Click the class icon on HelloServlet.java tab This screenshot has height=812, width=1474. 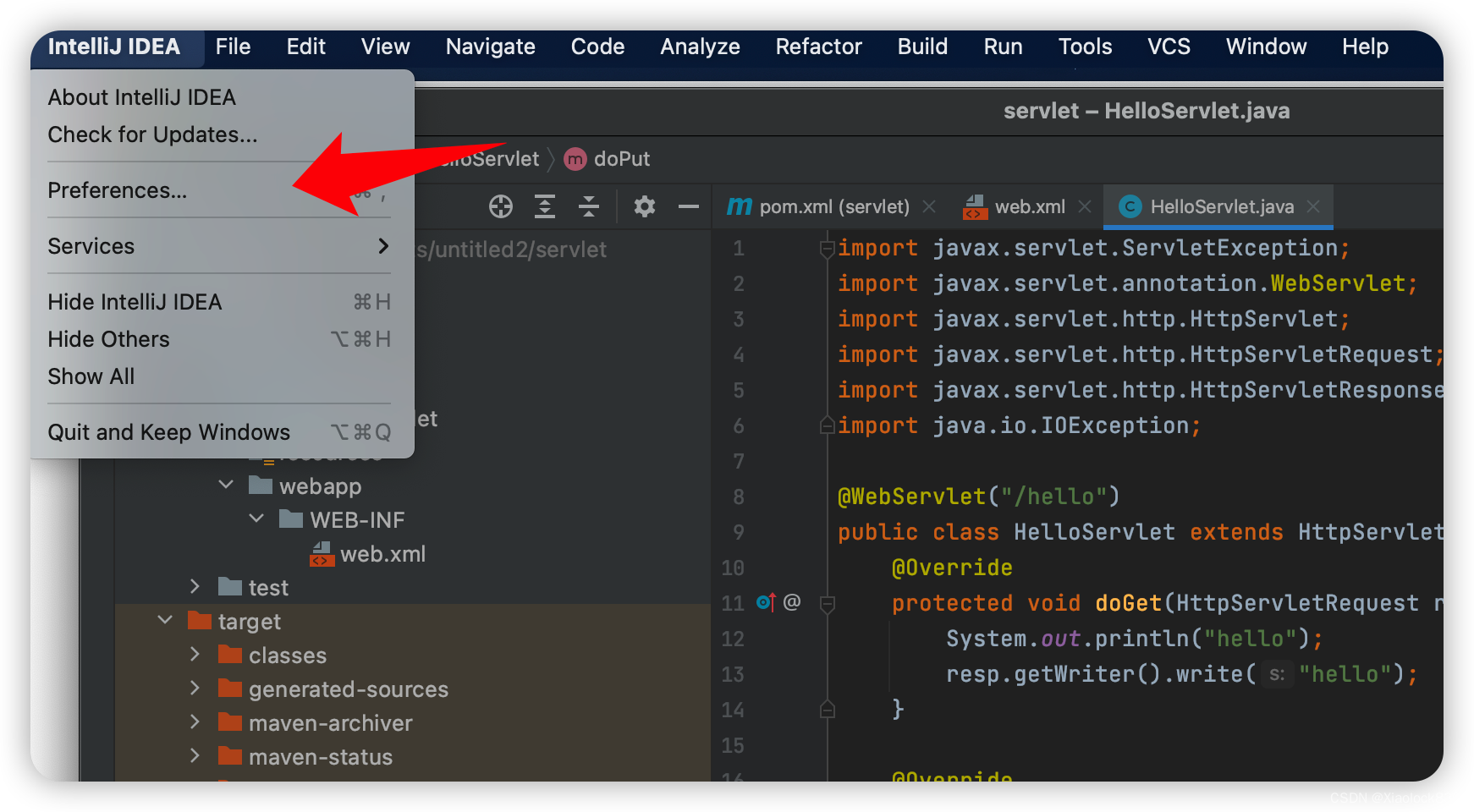pos(1130,206)
